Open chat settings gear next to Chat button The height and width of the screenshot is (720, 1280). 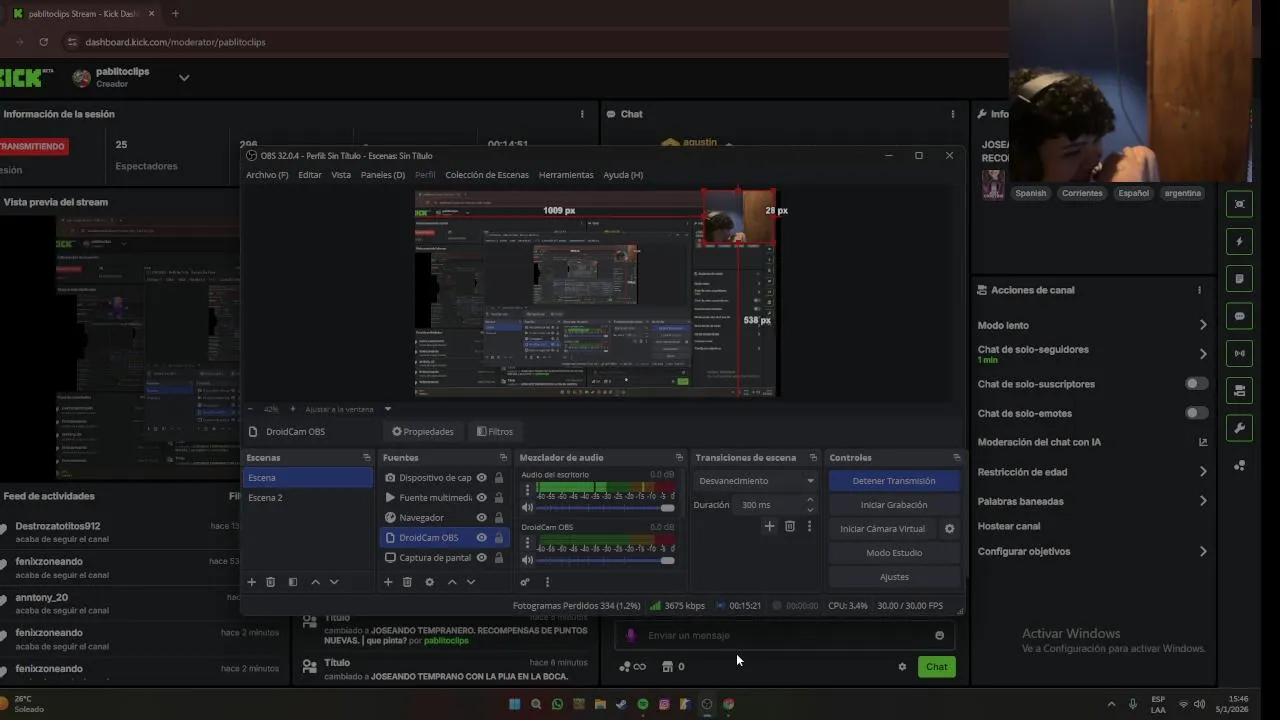[902, 667]
